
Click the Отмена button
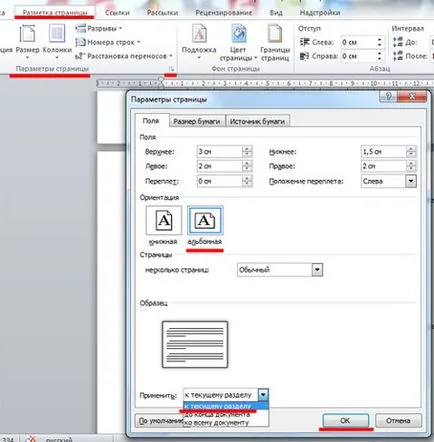[x=398, y=421]
